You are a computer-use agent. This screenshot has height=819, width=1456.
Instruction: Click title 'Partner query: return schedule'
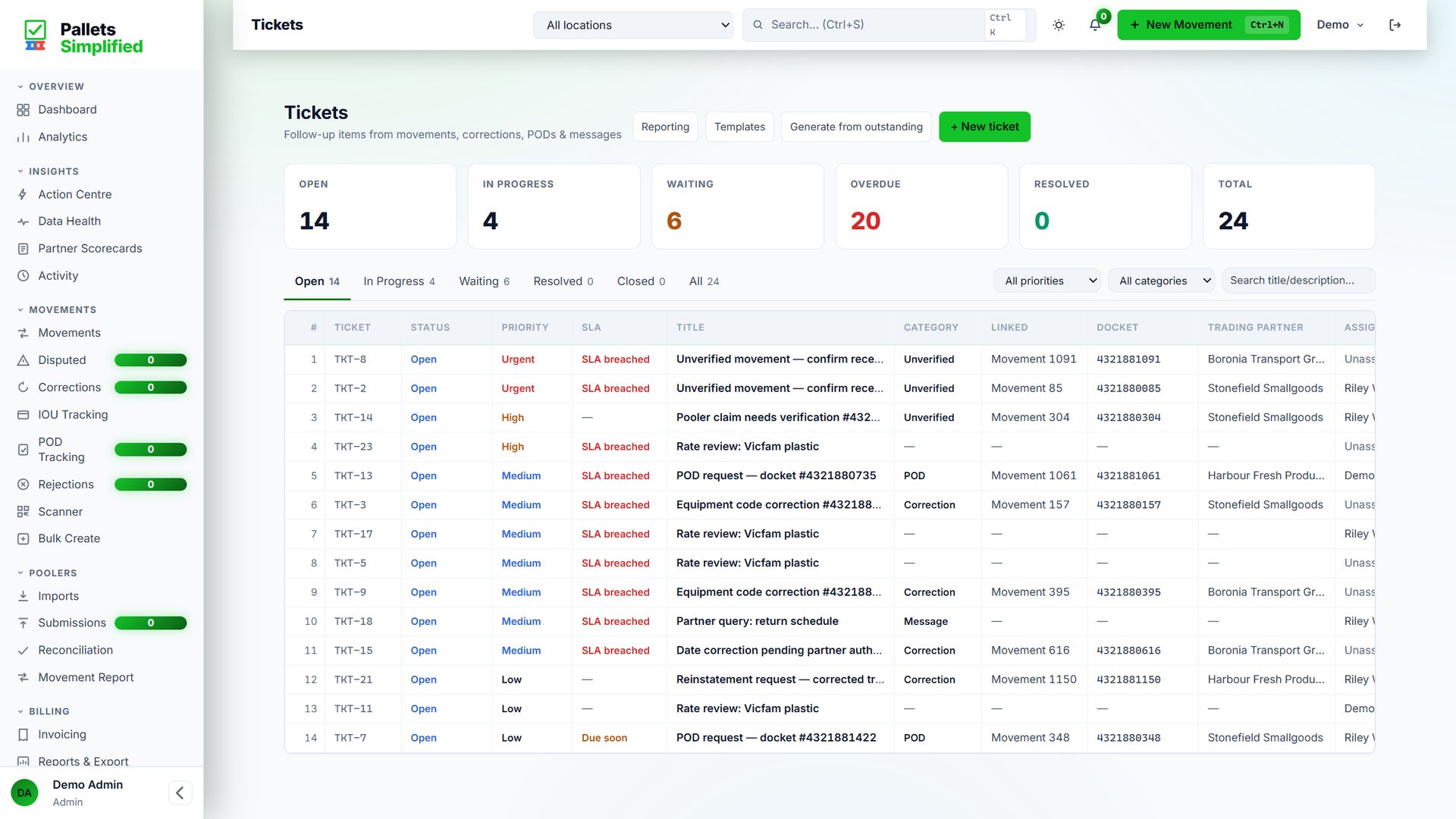point(757,621)
